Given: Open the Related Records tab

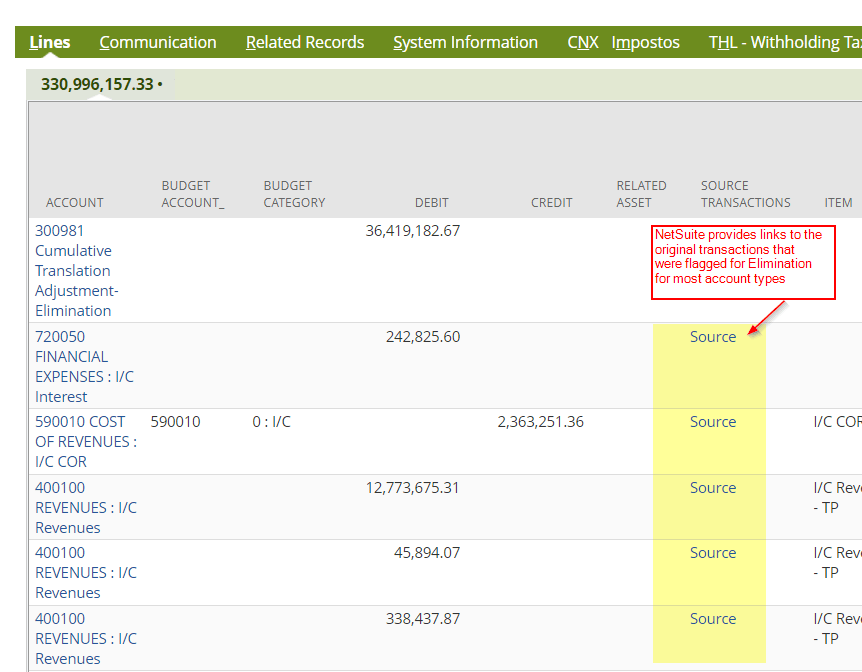Looking at the screenshot, I should (x=305, y=42).
